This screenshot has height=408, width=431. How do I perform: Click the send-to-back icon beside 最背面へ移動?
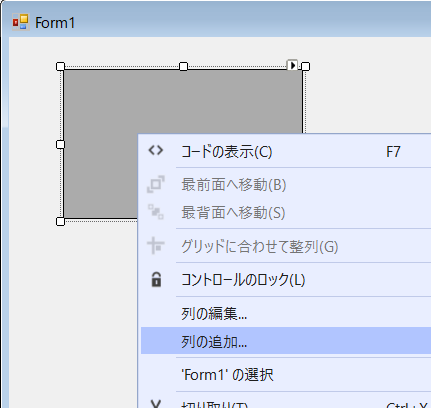(156, 212)
